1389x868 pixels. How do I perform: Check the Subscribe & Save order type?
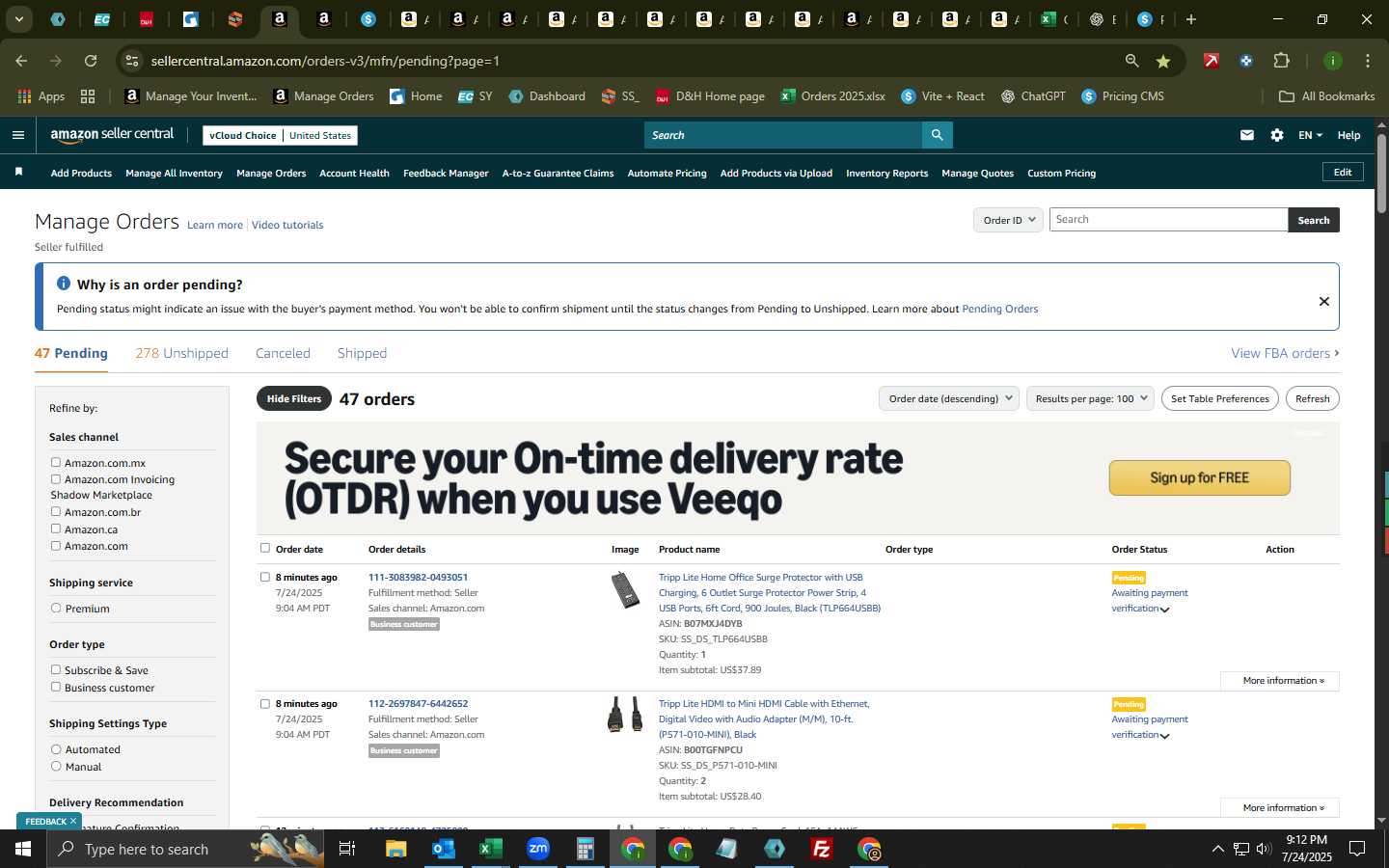click(x=56, y=670)
